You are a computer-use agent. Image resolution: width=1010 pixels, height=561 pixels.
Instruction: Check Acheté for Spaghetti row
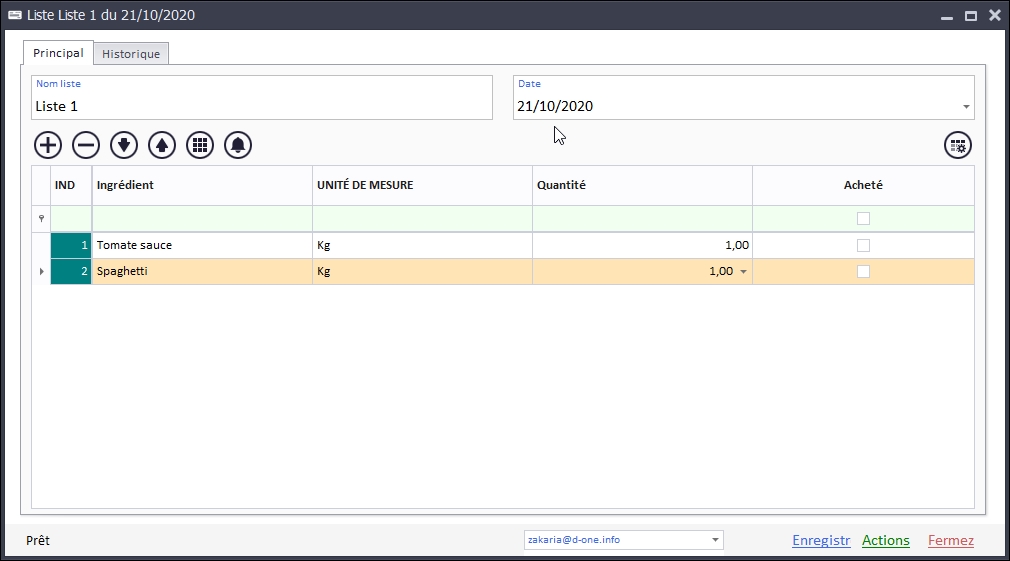tap(863, 271)
